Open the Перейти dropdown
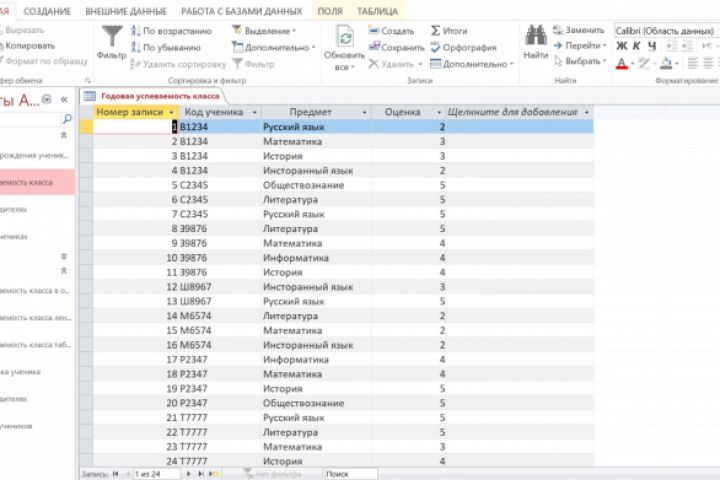 pyautogui.click(x=580, y=45)
